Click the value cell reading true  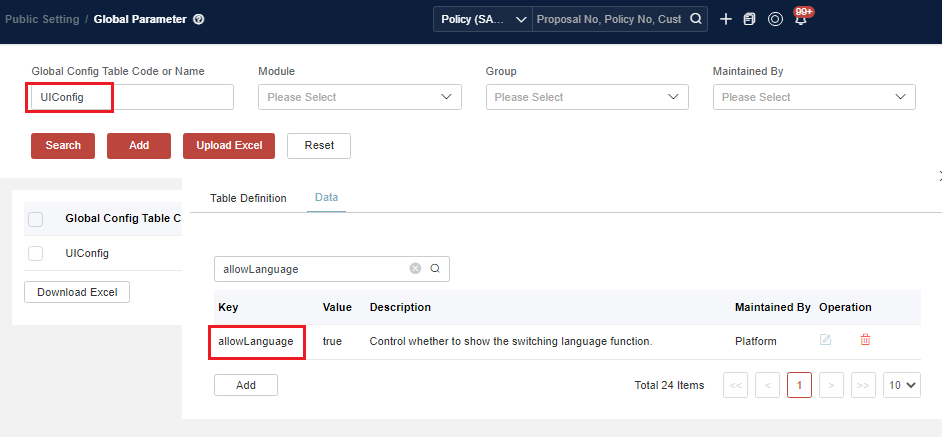(x=332, y=341)
